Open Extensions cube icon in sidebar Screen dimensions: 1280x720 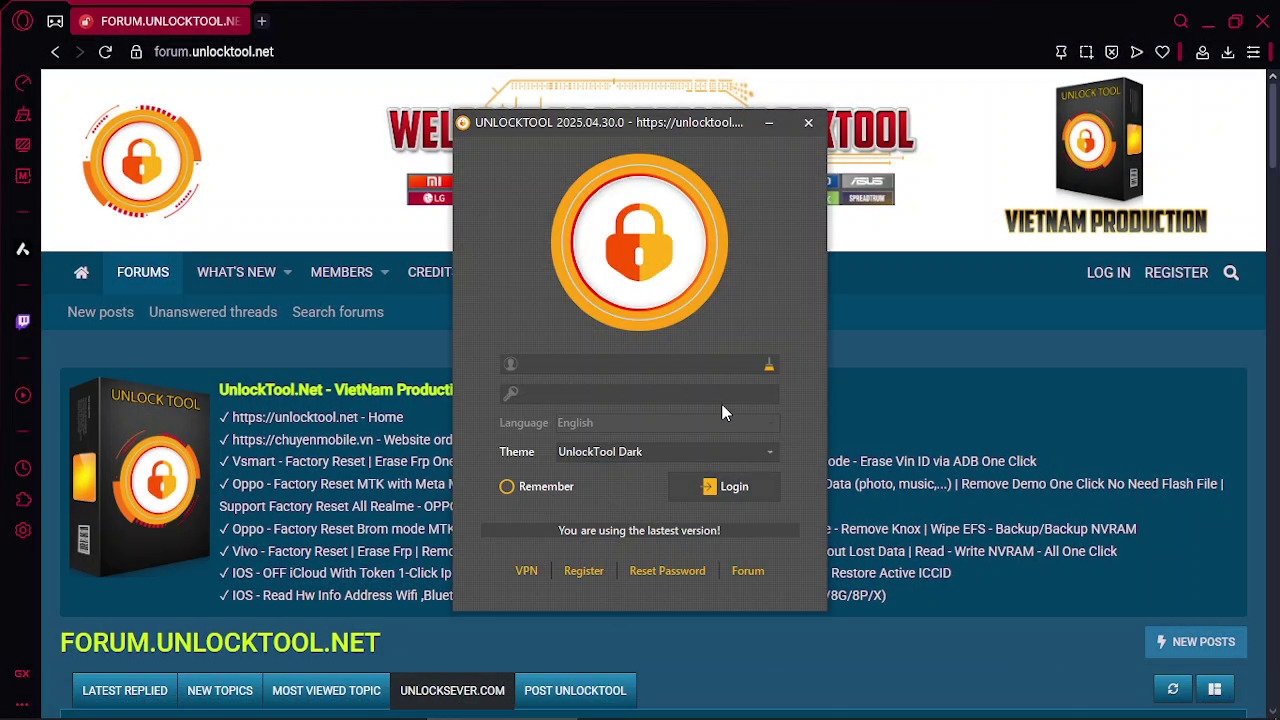point(22,499)
